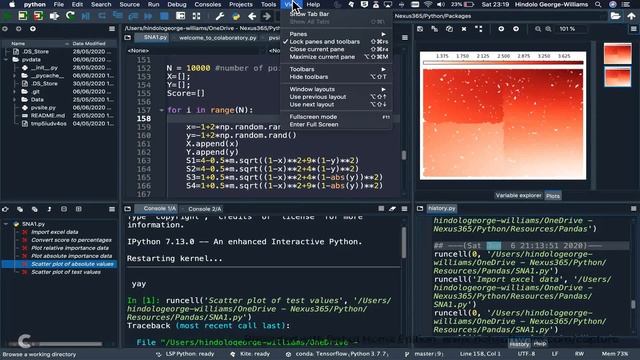This screenshot has height=360, width=640.
Task: Click the browse working directory folder icon
Action: [x=615, y=16]
